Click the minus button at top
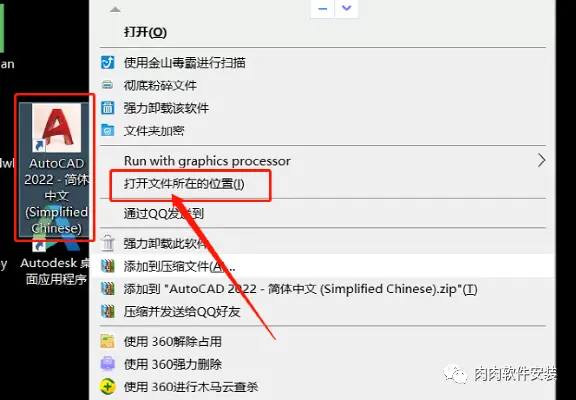The width and height of the screenshot is (576, 400). [x=323, y=8]
